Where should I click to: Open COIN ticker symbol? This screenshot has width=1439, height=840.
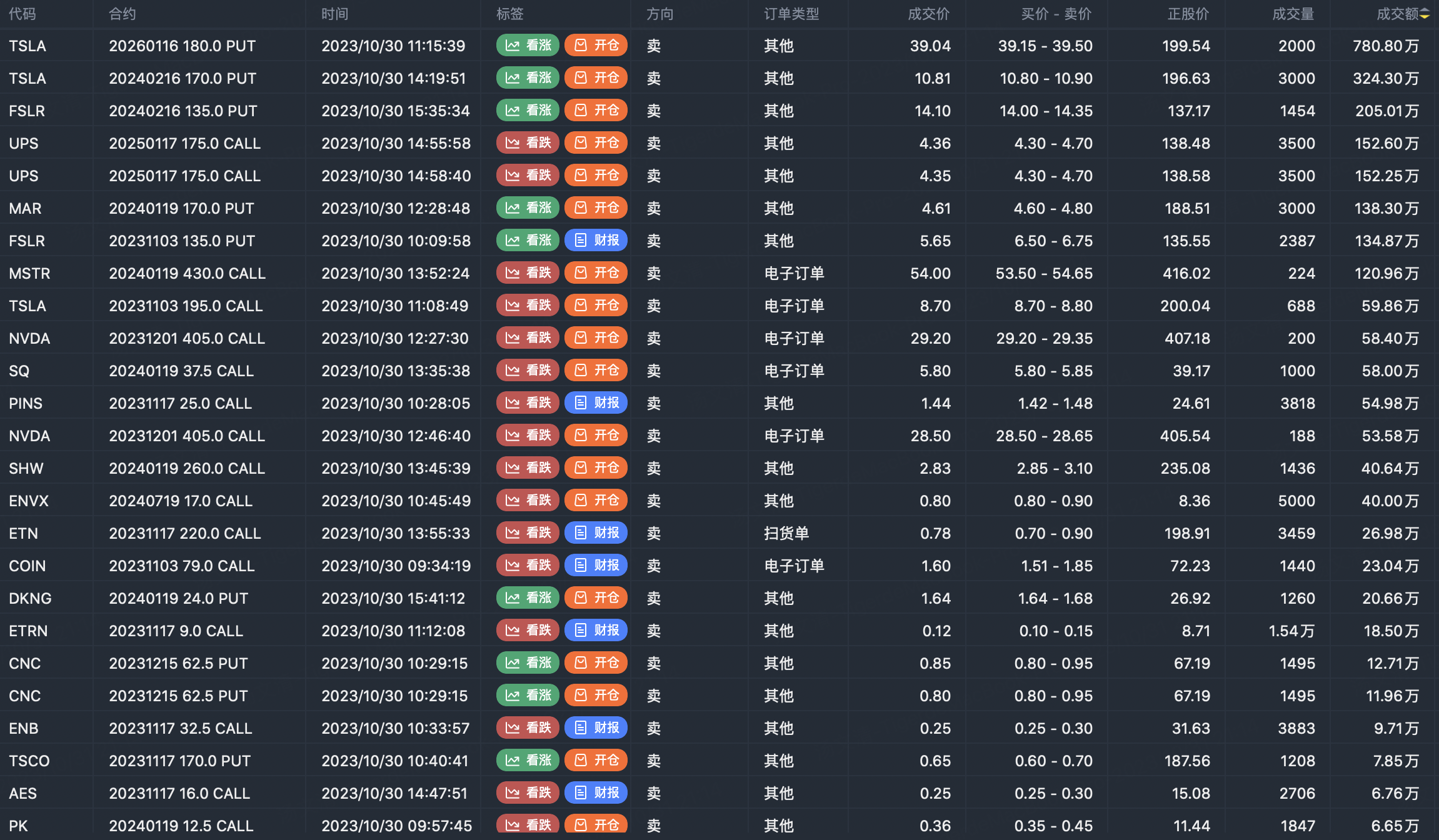[x=28, y=566]
